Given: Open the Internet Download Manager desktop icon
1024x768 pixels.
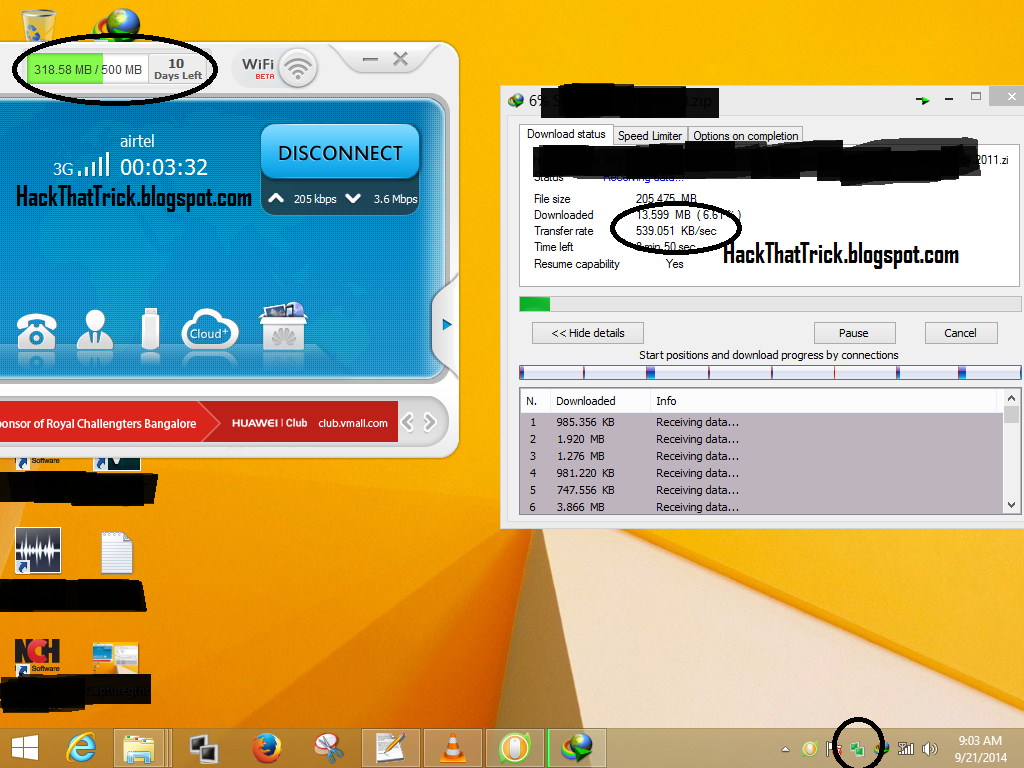Looking at the screenshot, I should [119, 24].
